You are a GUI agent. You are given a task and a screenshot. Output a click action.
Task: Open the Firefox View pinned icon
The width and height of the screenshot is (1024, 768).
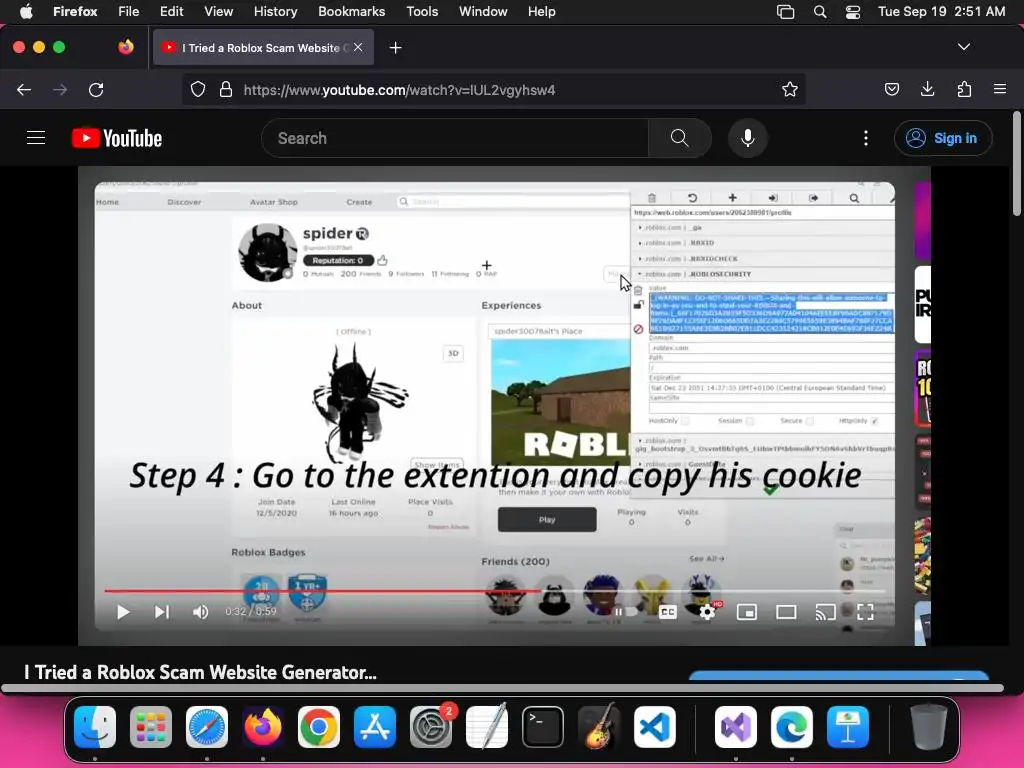pos(126,47)
